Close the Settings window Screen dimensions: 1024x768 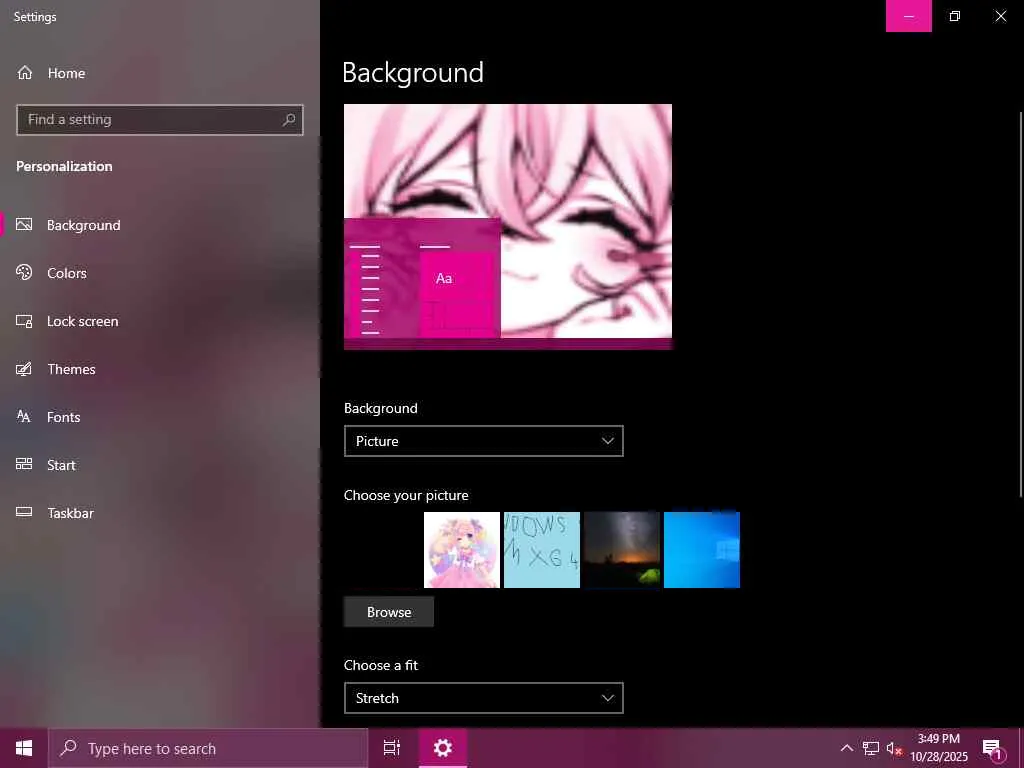1000,16
